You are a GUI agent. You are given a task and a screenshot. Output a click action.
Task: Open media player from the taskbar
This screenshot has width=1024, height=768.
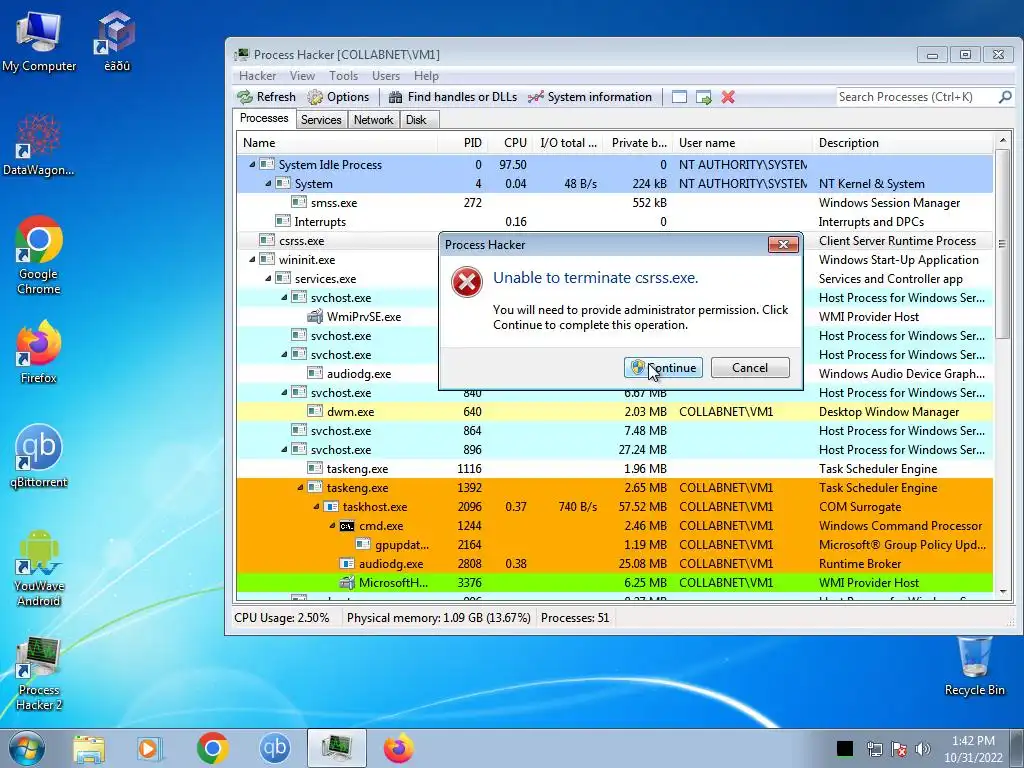click(149, 748)
